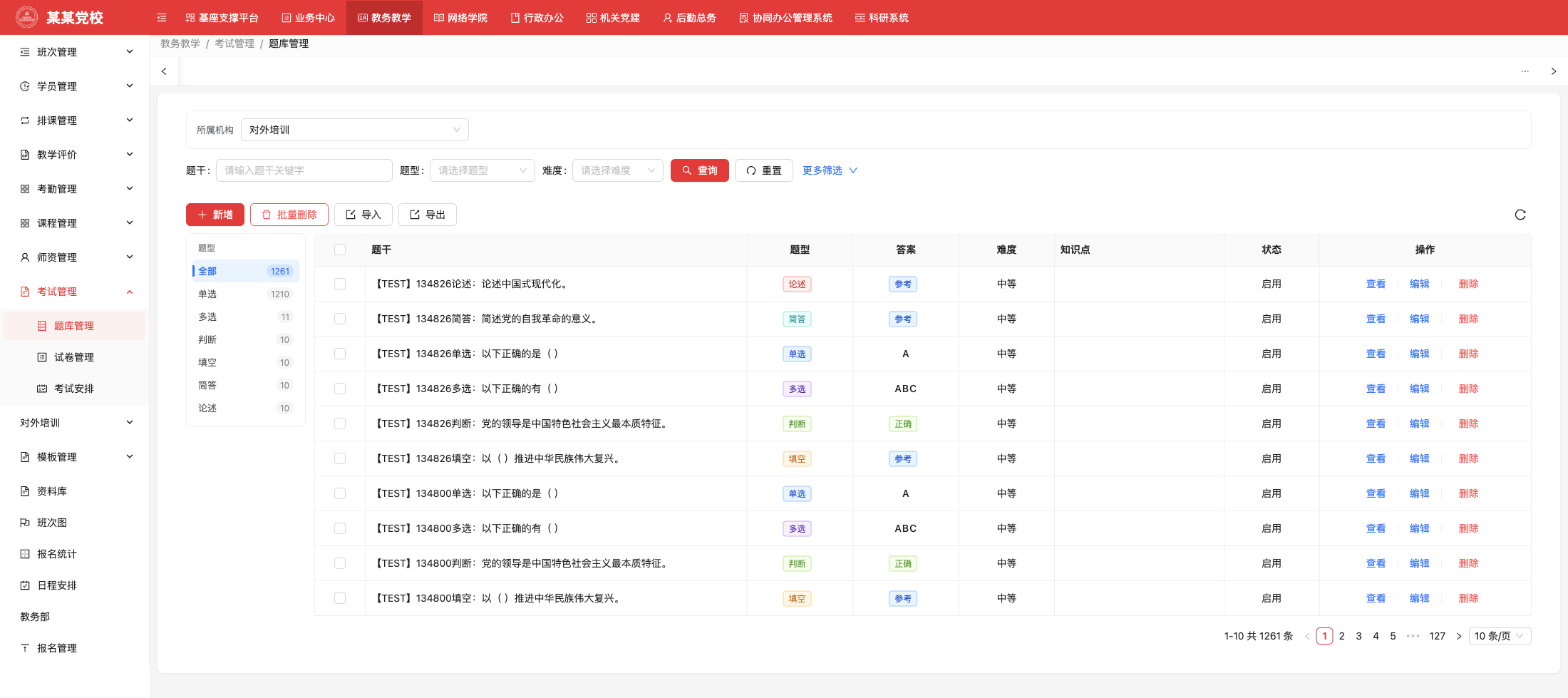Toggle the select-all header checkbox
This screenshot has width=1568, height=698.
point(340,250)
